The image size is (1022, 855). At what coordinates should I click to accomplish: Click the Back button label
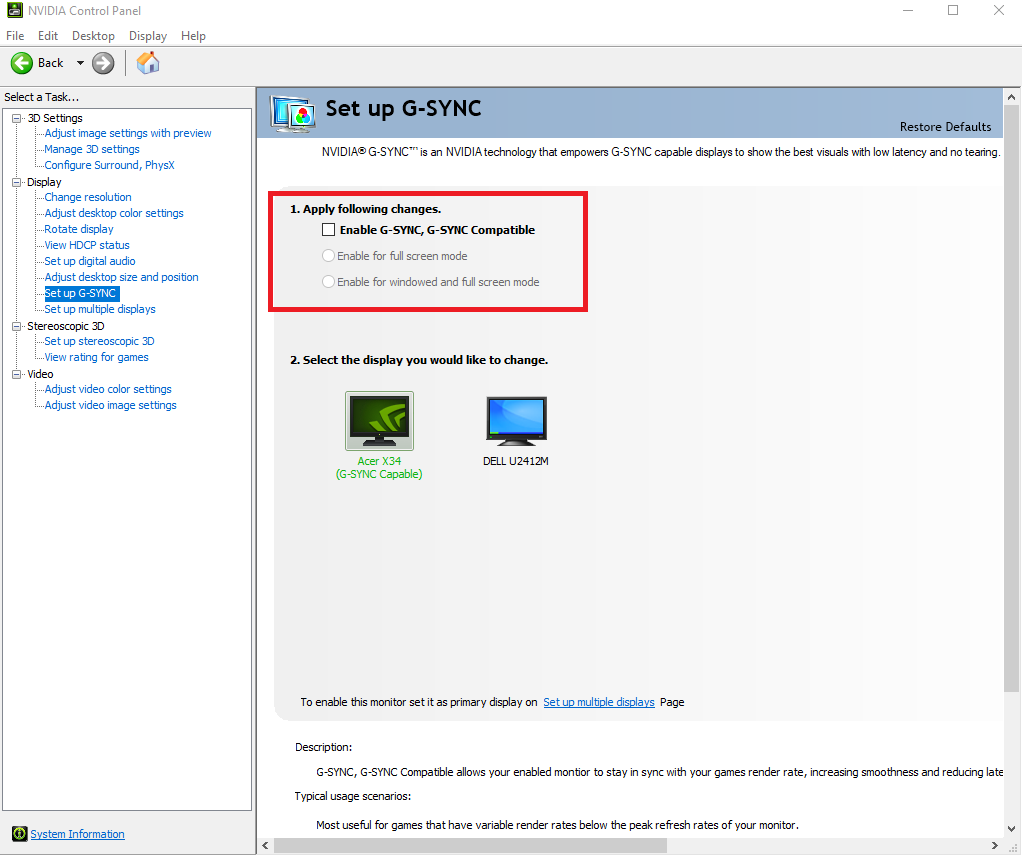tap(50, 63)
